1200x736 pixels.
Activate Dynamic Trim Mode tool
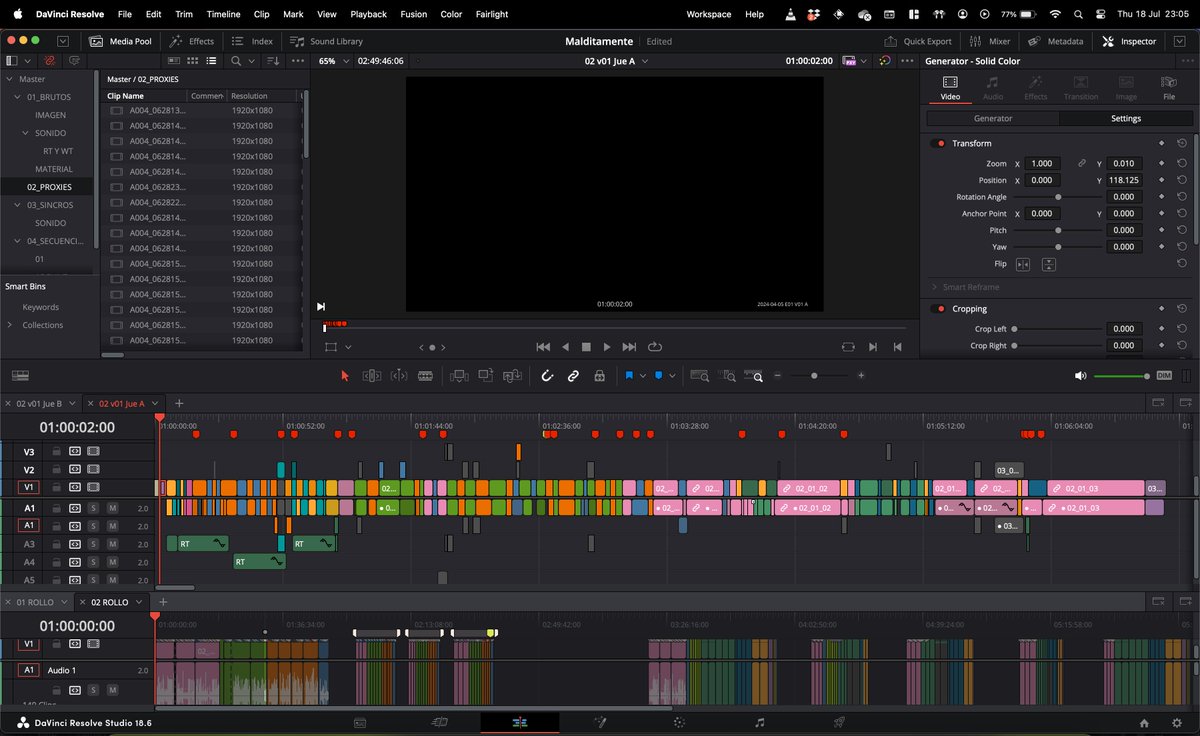(398, 376)
